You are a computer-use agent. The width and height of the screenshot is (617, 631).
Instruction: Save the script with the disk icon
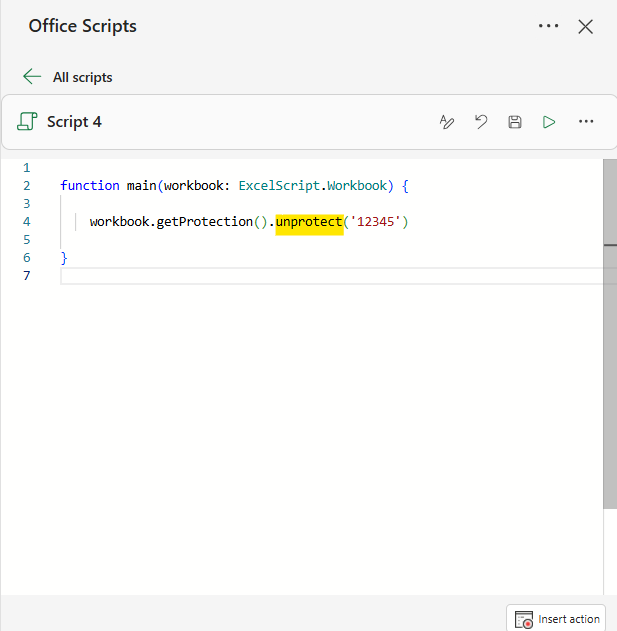515,122
